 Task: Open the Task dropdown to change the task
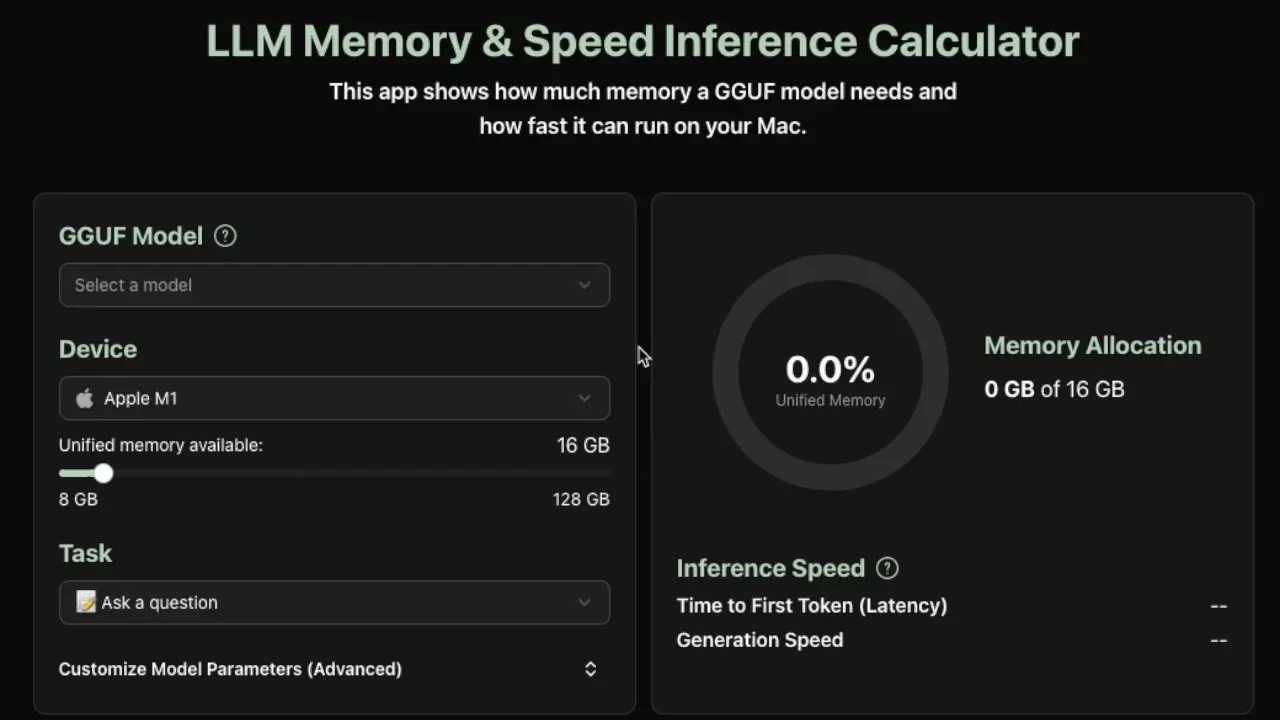coord(335,602)
